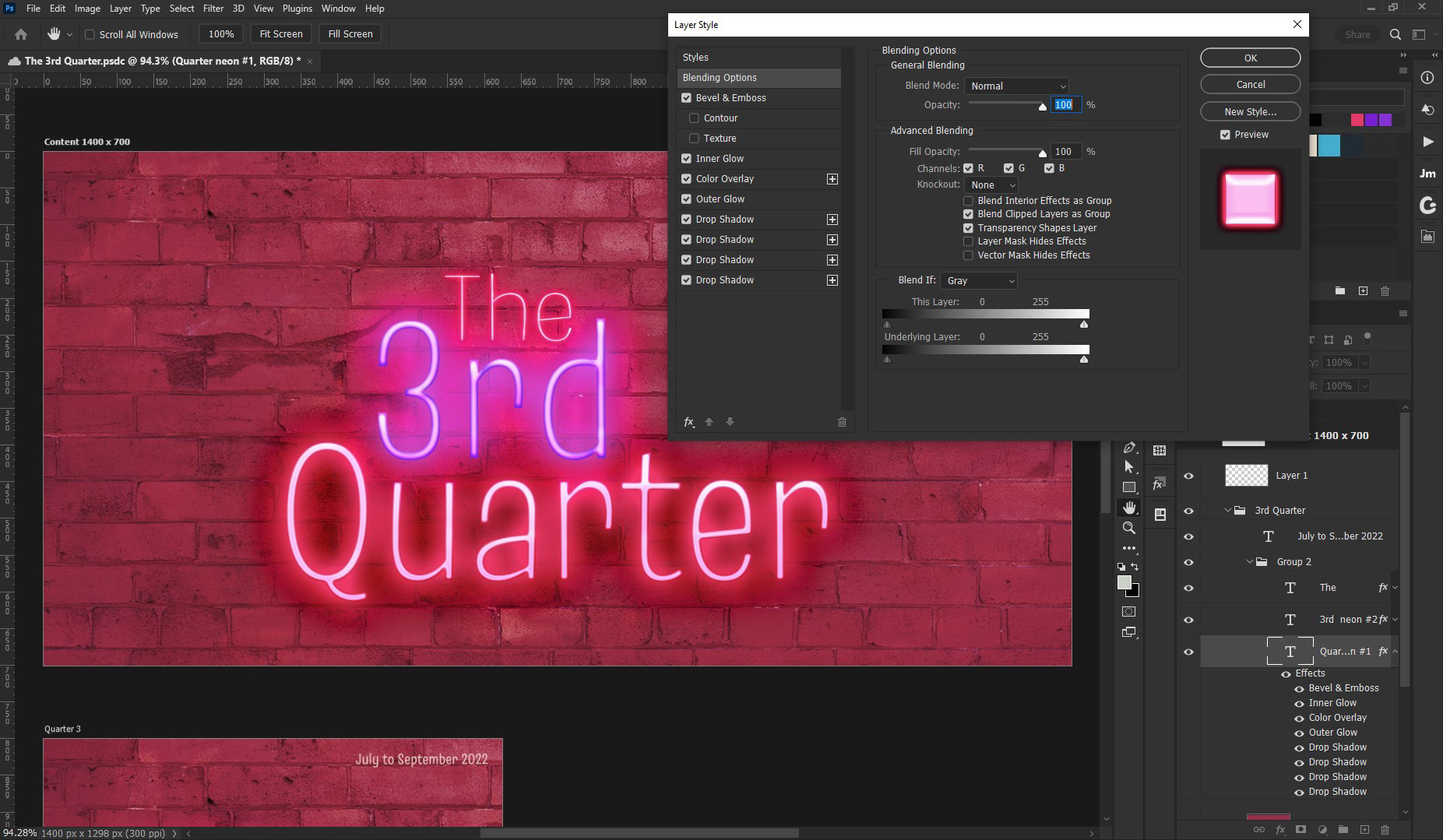Click Cancel in the Layer Style dialog
The width and height of the screenshot is (1443, 840).
tap(1250, 84)
